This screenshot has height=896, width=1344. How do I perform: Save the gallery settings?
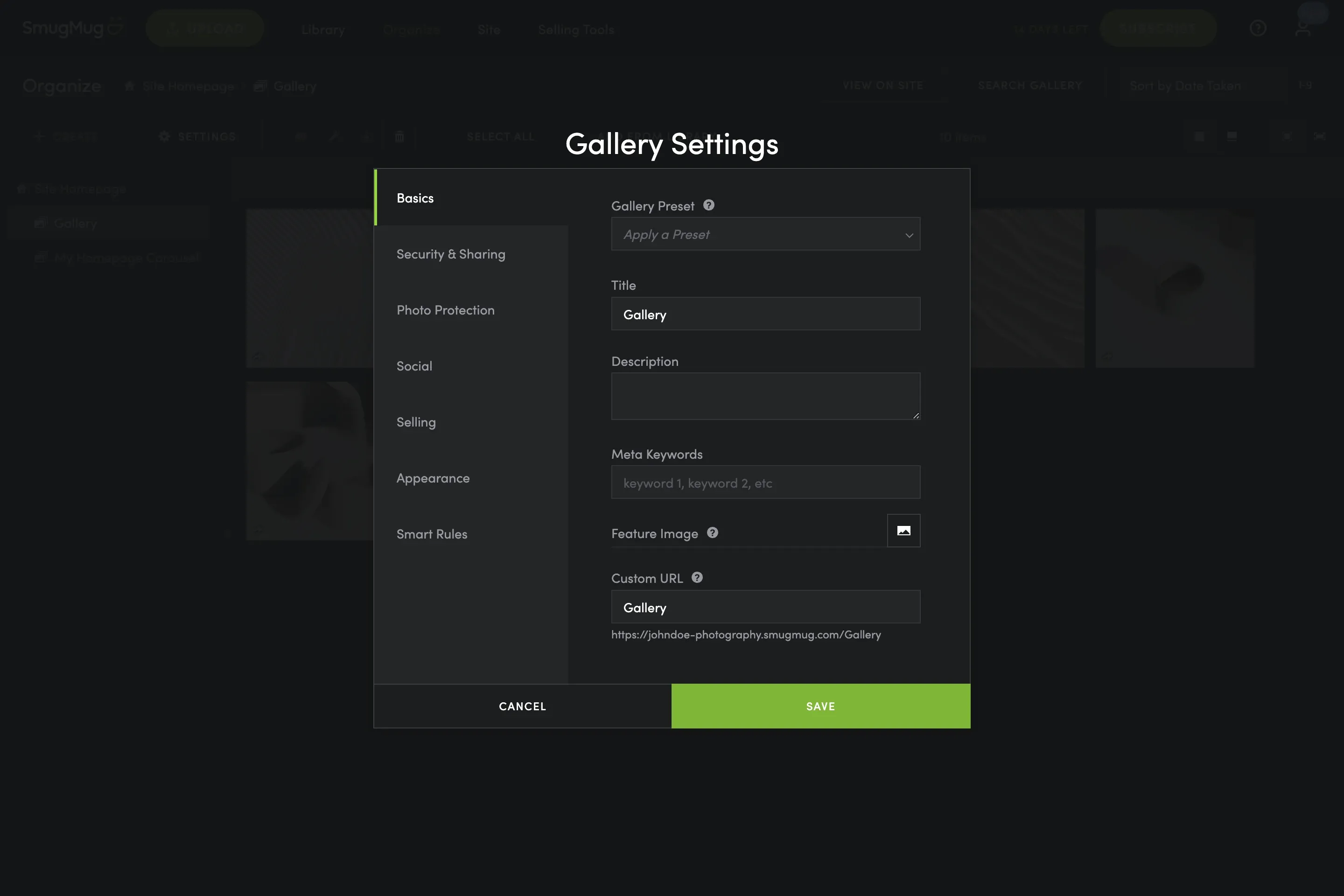820,706
